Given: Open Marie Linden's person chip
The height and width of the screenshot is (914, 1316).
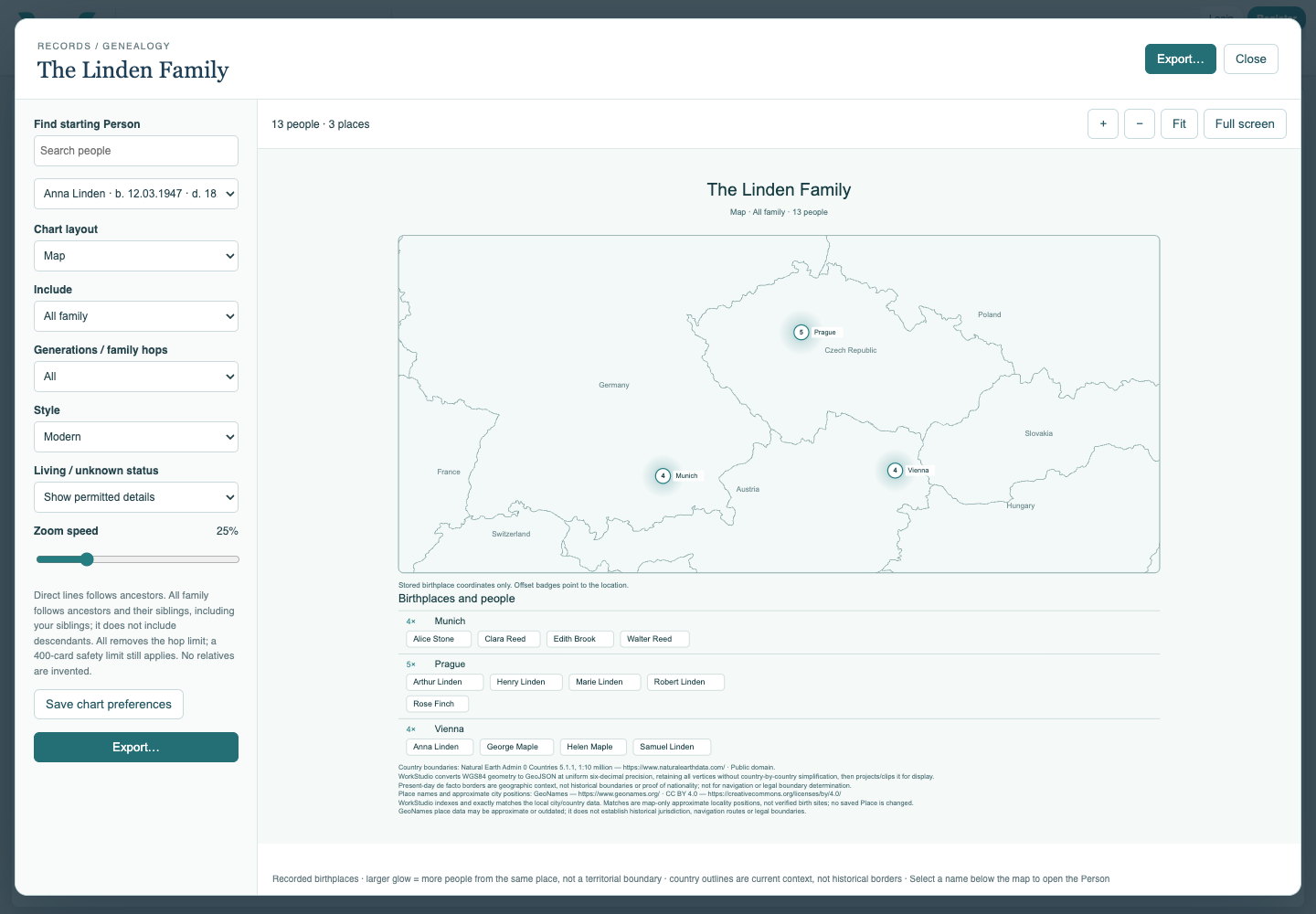Looking at the screenshot, I should pyautogui.click(x=605, y=682).
